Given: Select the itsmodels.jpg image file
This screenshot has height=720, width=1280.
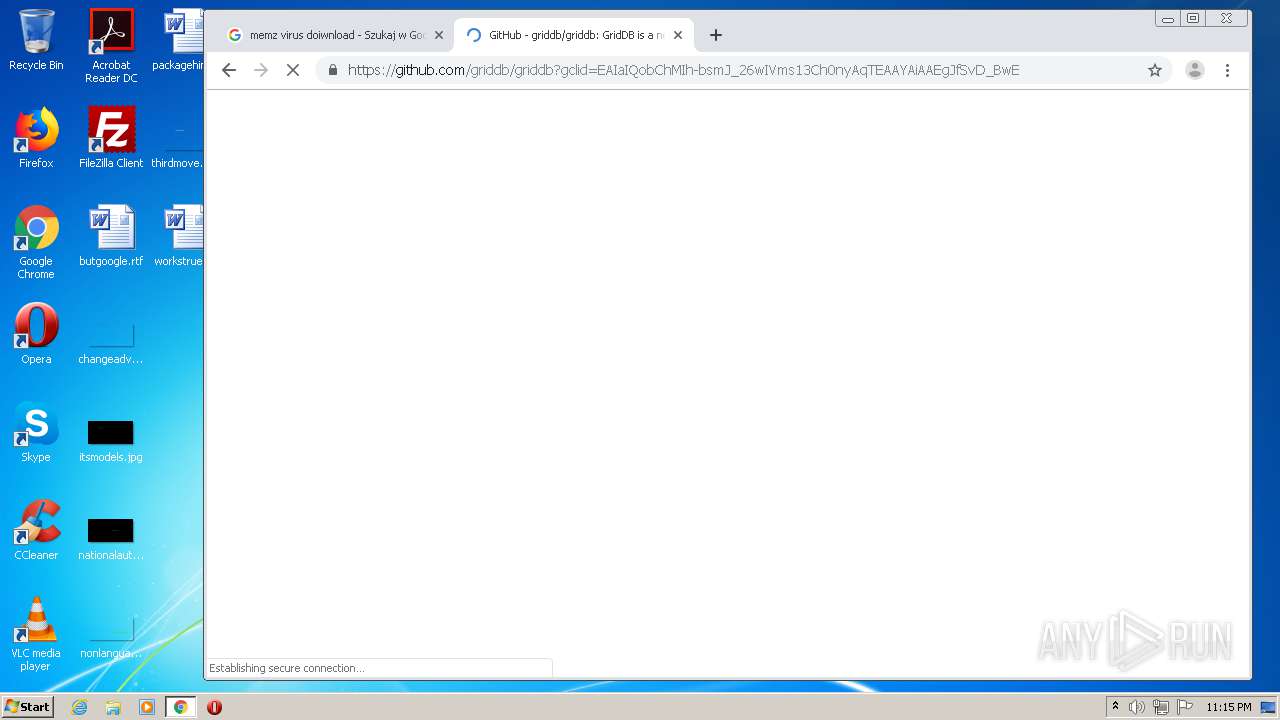Looking at the screenshot, I should (x=111, y=440).
